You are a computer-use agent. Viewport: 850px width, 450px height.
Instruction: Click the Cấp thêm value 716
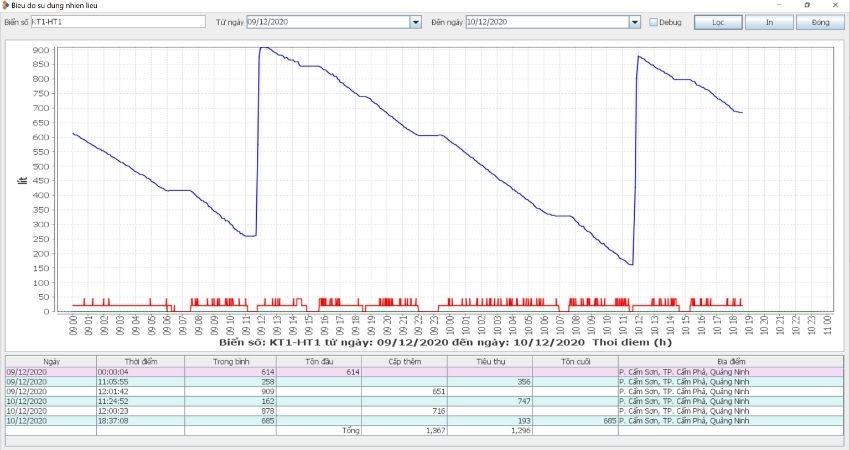439,411
